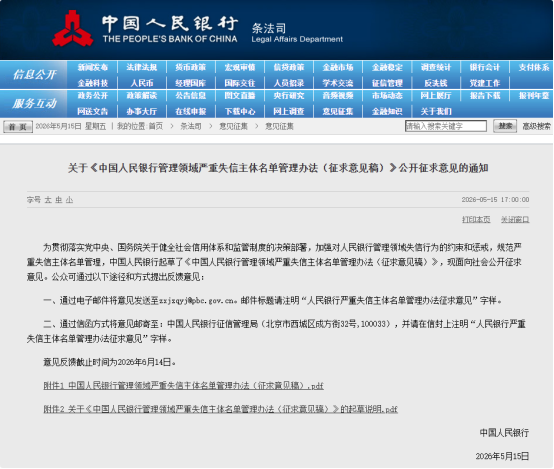Click the notice title heading text
The height and width of the screenshot is (469, 554).
click(x=278, y=168)
